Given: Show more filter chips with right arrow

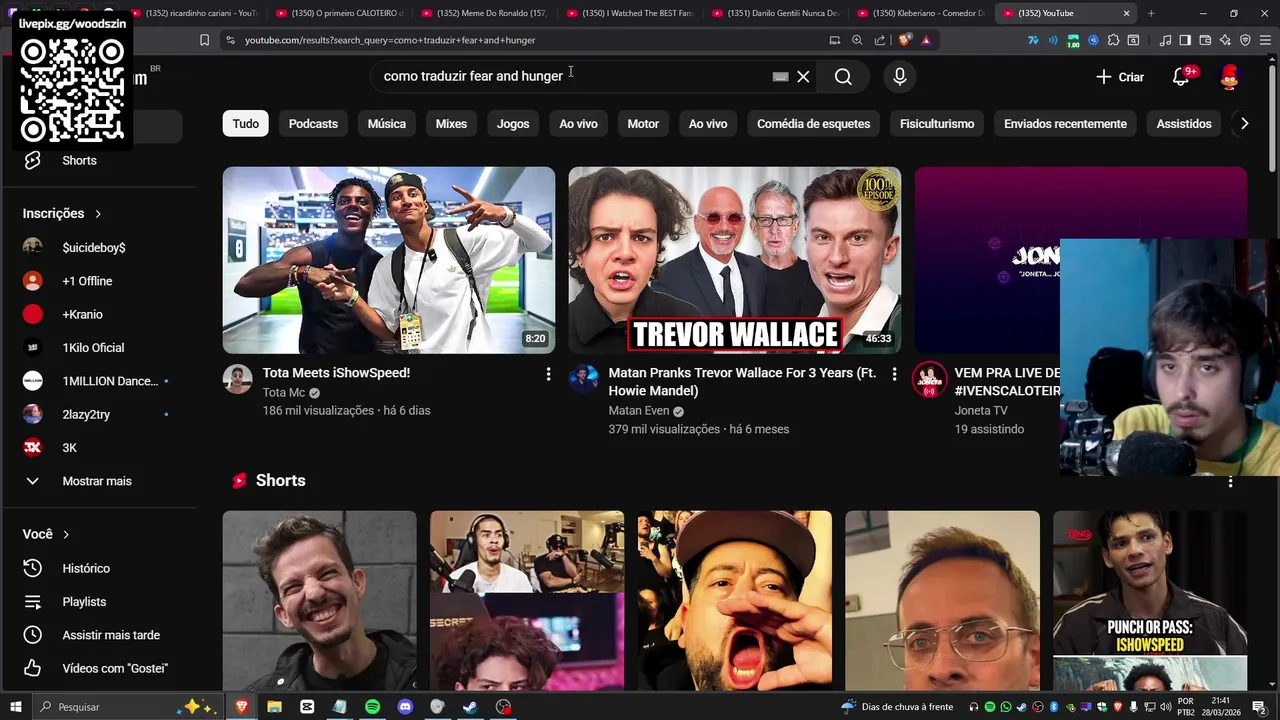Looking at the screenshot, I should 1244,124.
